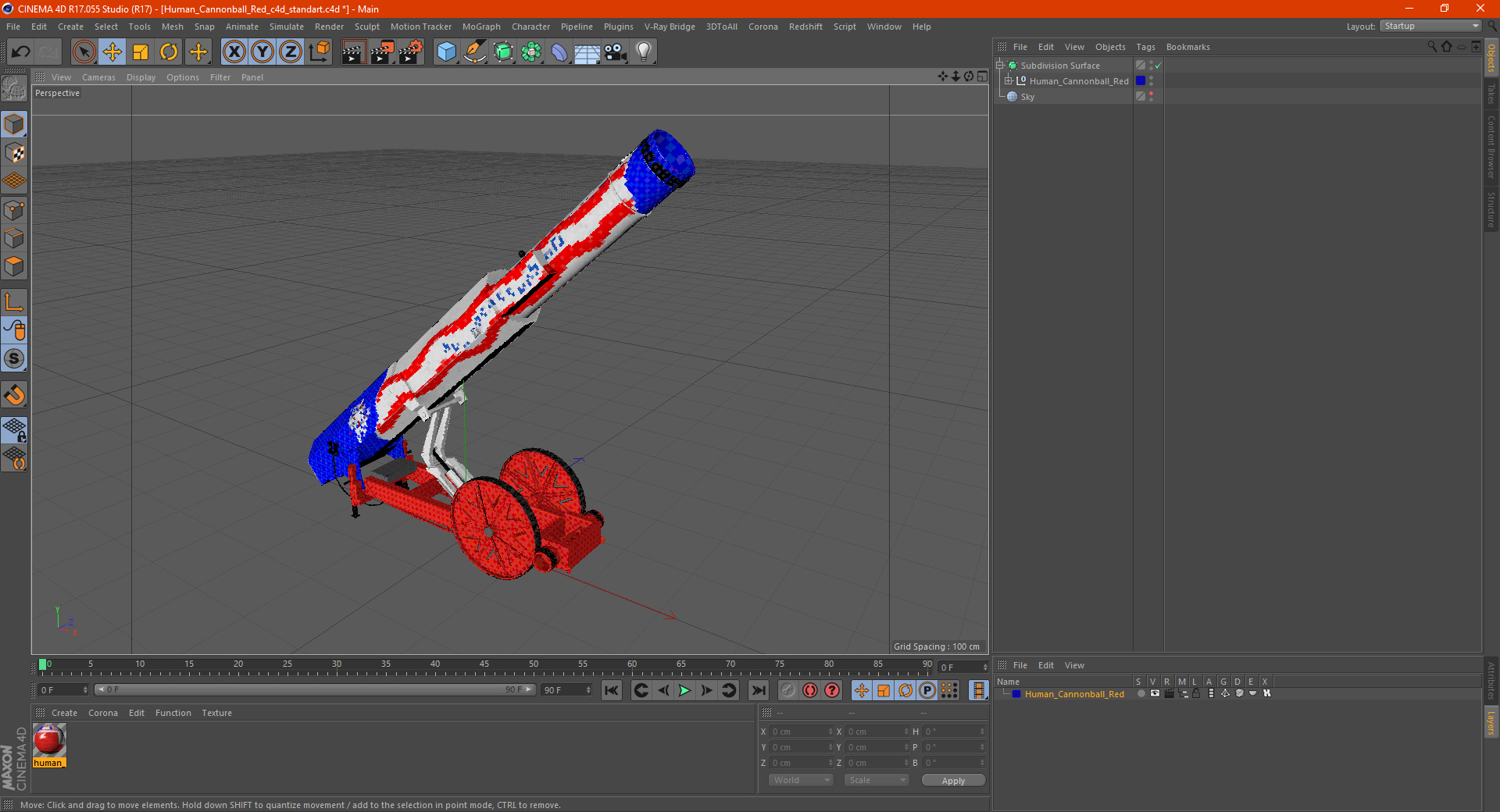
Task: Search Object Manager magnifier icon
Action: tap(1432, 46)
